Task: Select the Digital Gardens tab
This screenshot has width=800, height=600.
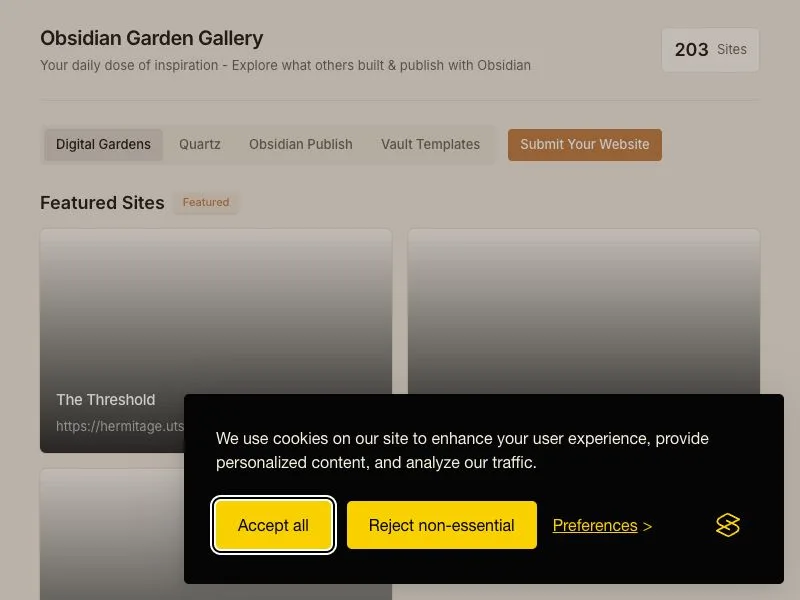Action: point(103,144)
